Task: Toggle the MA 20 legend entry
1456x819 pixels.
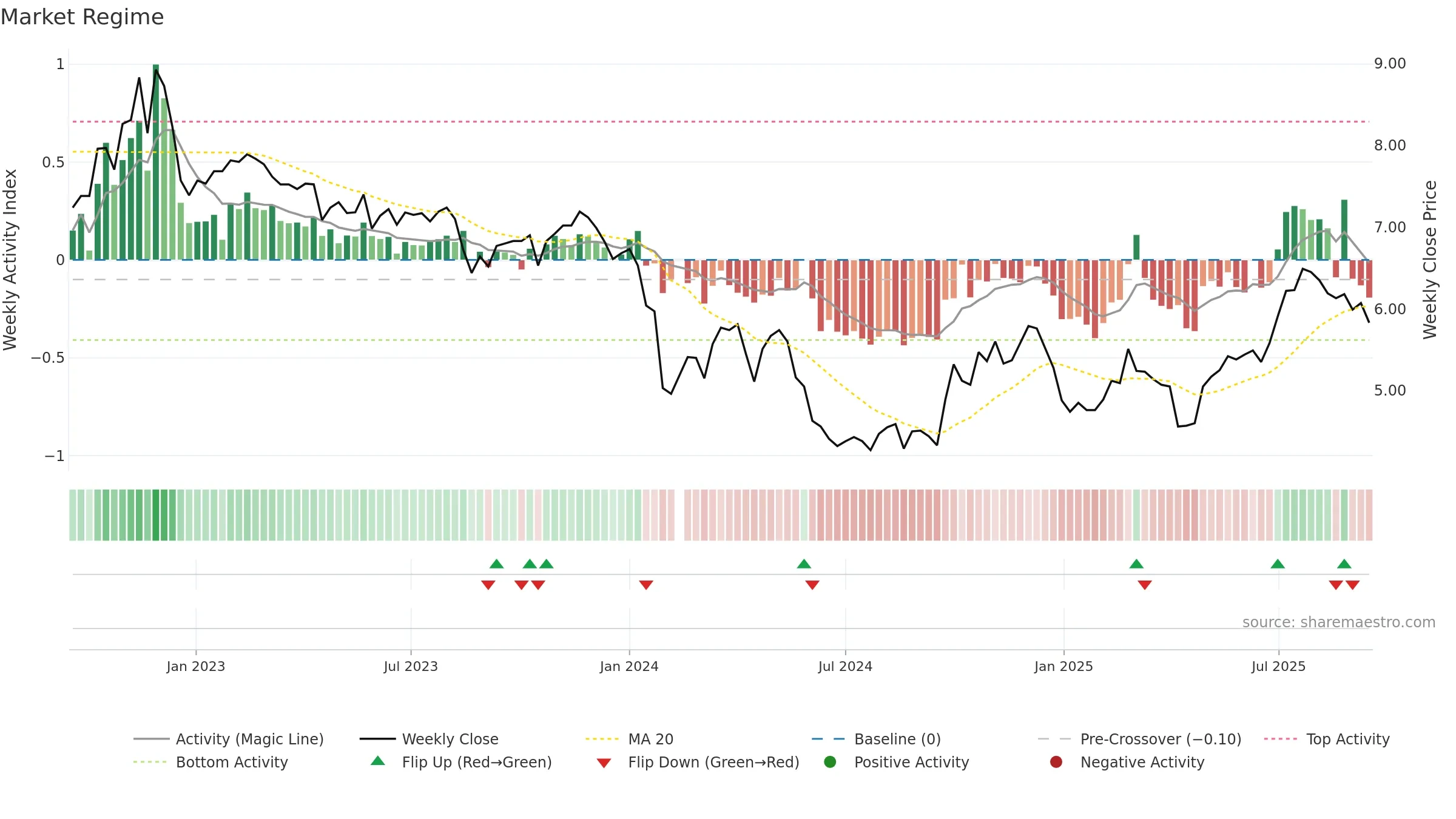Action: (x=629, y=739)
